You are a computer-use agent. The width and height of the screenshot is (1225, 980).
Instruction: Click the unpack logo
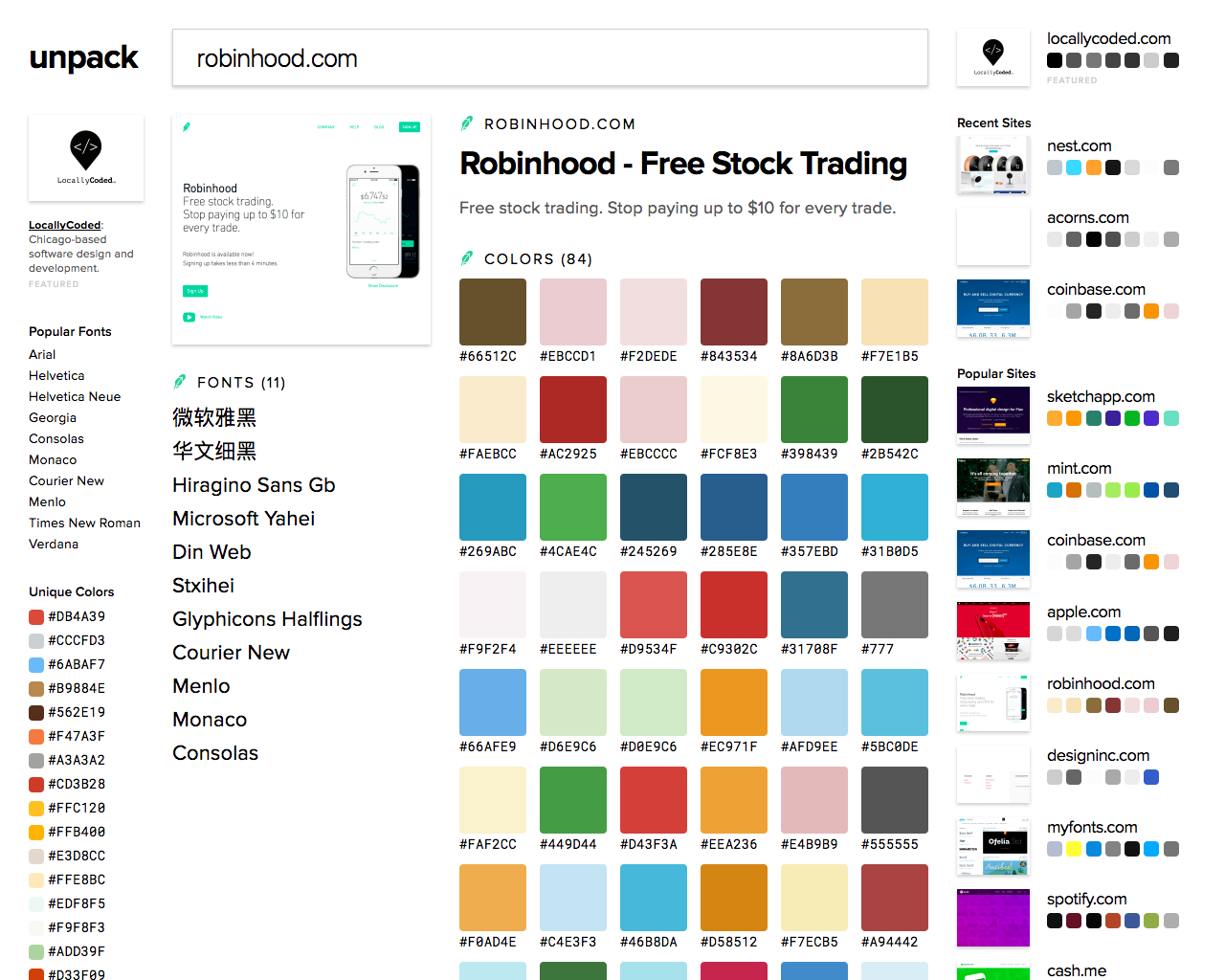[84, 58]
